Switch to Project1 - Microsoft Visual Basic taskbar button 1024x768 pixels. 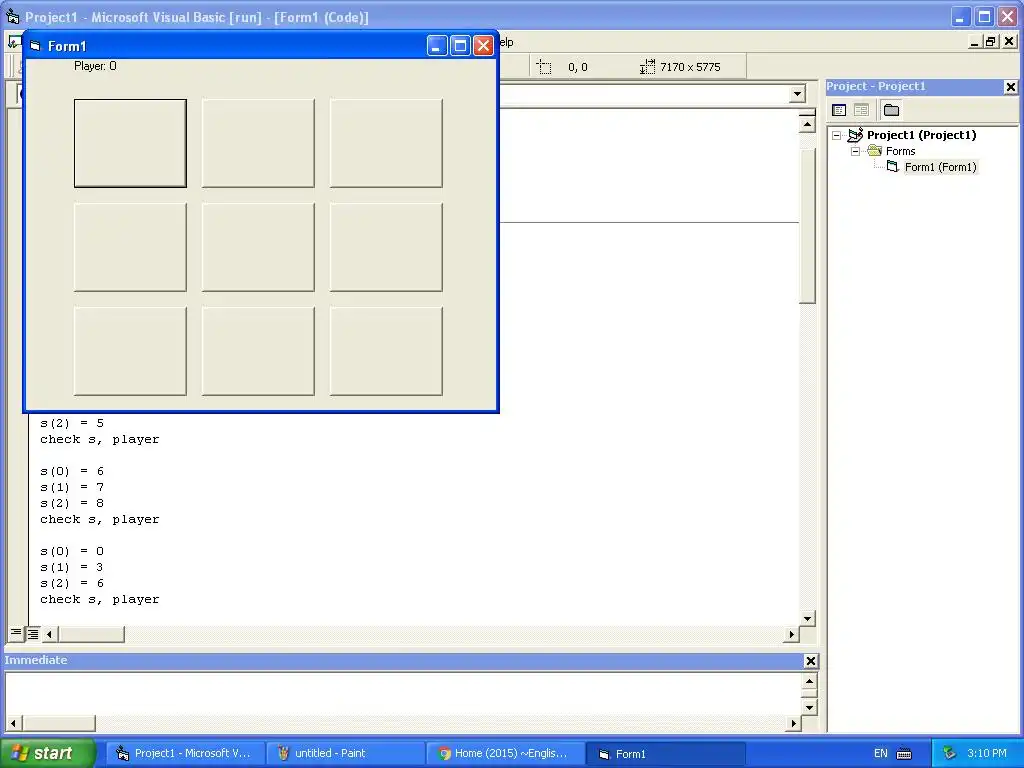(x=184, y=754)
